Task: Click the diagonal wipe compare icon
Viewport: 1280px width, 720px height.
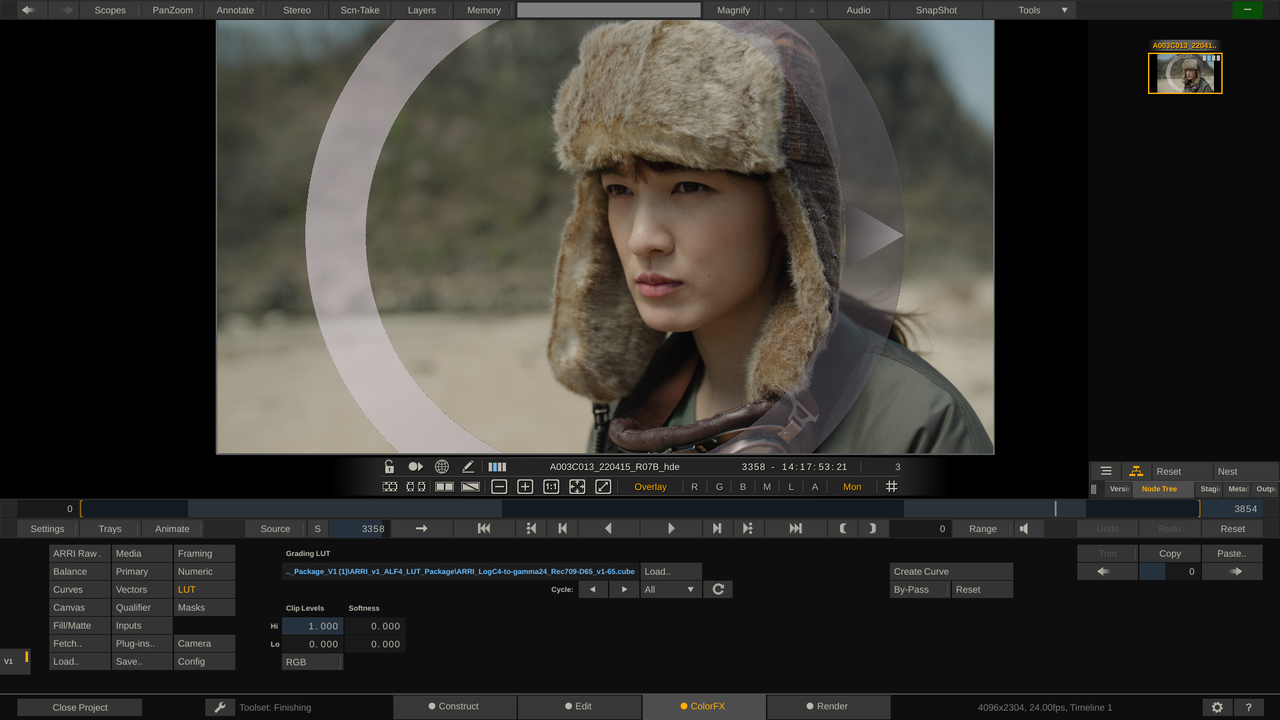Action: 470,487
